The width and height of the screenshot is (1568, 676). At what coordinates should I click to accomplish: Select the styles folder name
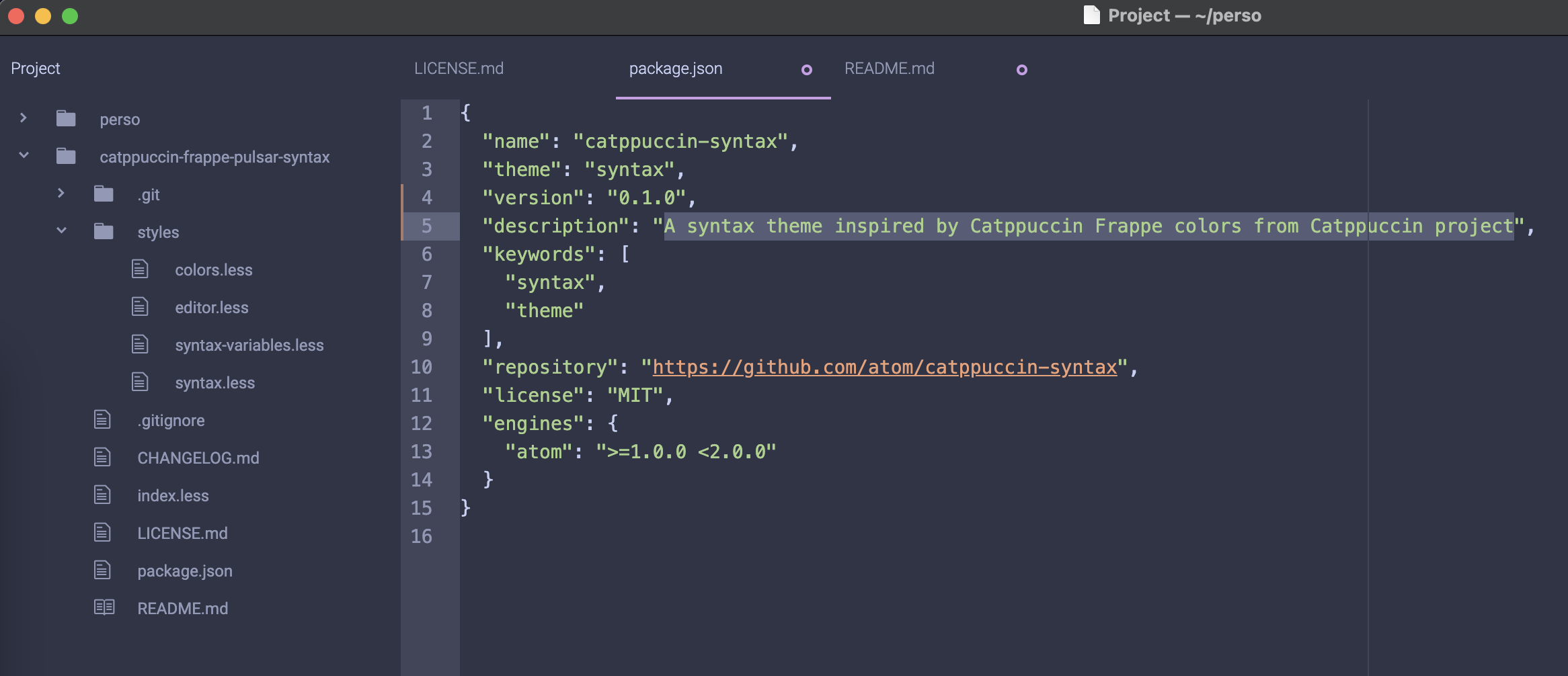(158, 233)
